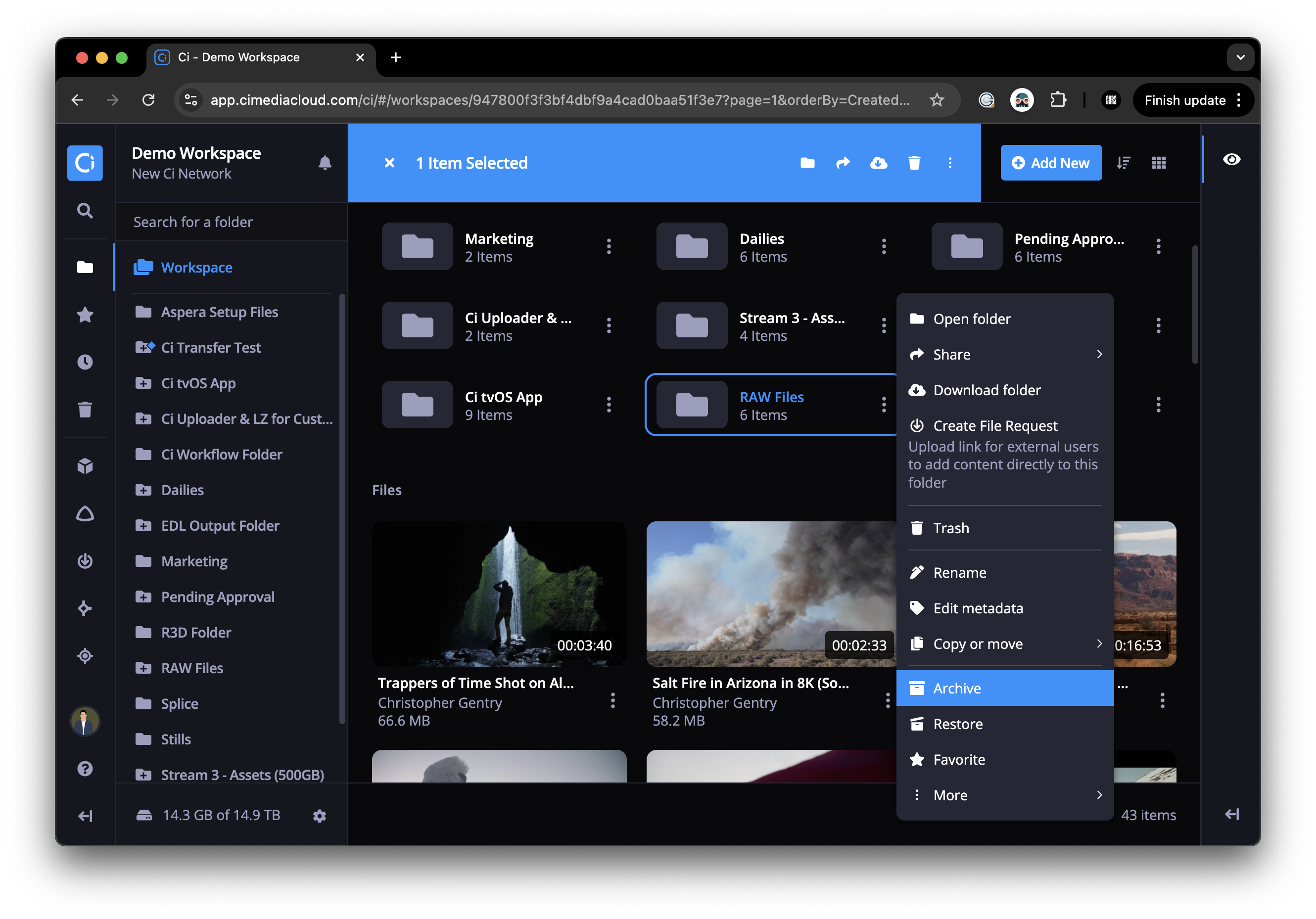Open selection bar more options dots
The height and width of the screenshot is (919, 1316).
click(x=950, y=163)
